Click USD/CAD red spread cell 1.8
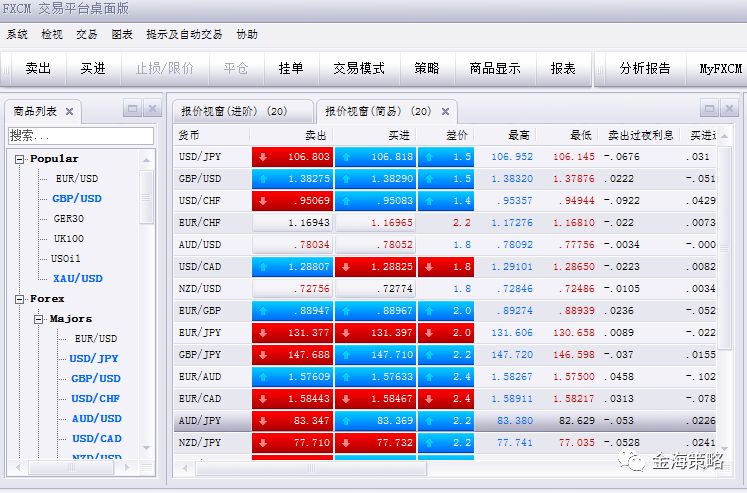Image resolution: width=747 pixels, height=493 pixels. click(446, 267)
